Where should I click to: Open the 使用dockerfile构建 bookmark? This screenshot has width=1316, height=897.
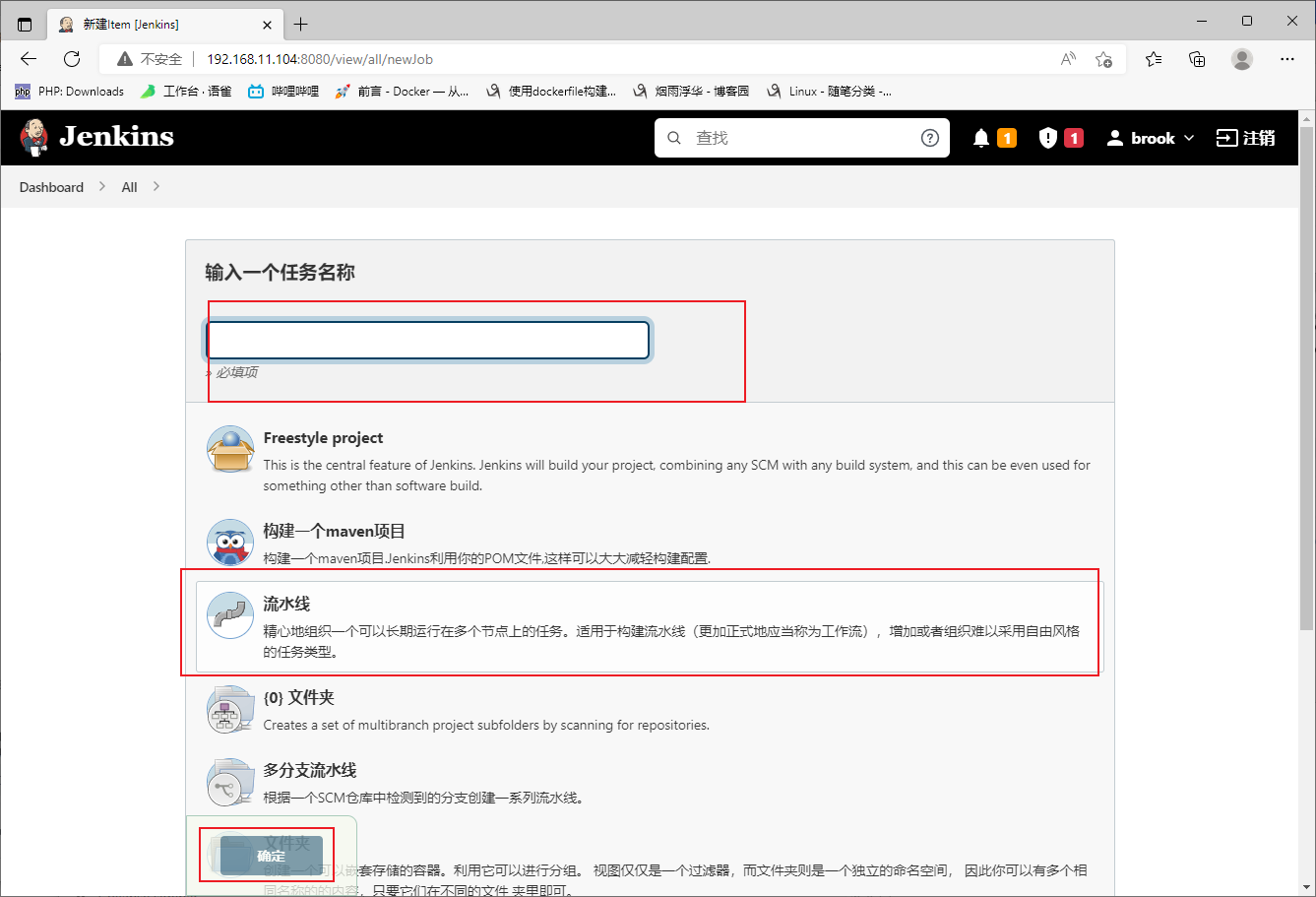551,92
